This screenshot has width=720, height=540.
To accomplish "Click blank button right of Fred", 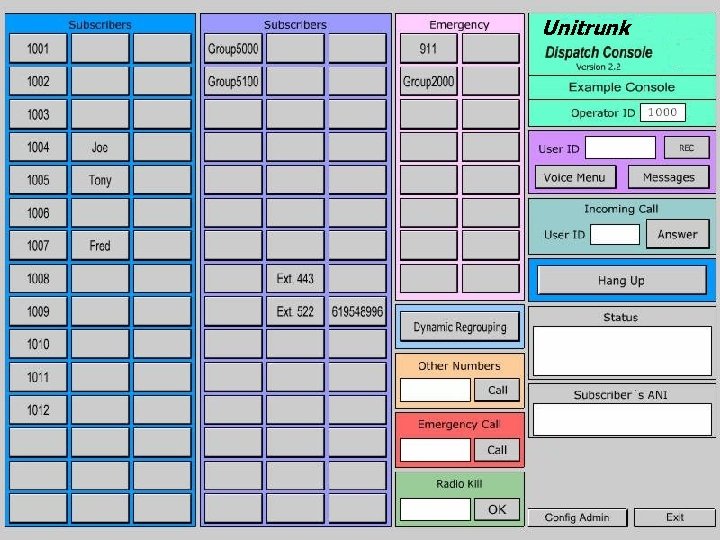I will 162,246.
